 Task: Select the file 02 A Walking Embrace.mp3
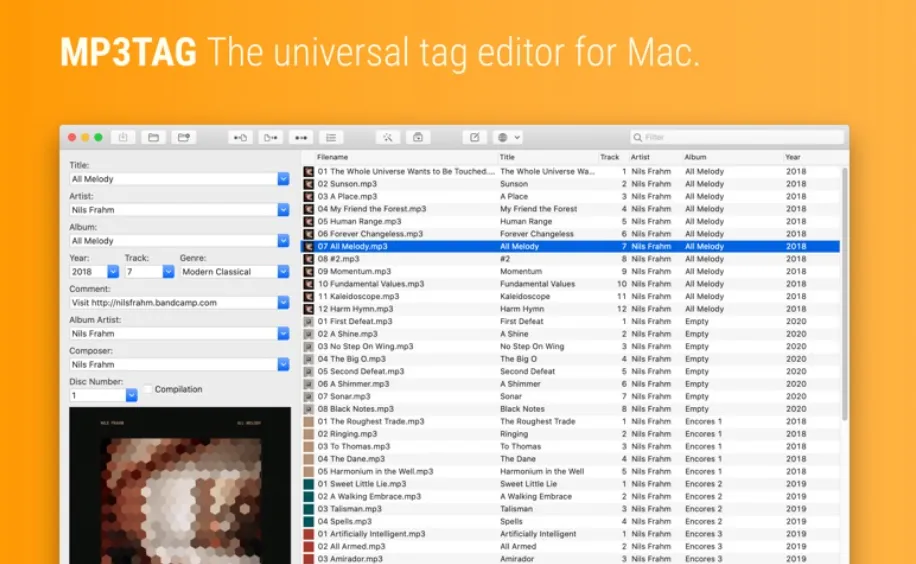pos(369,497)
